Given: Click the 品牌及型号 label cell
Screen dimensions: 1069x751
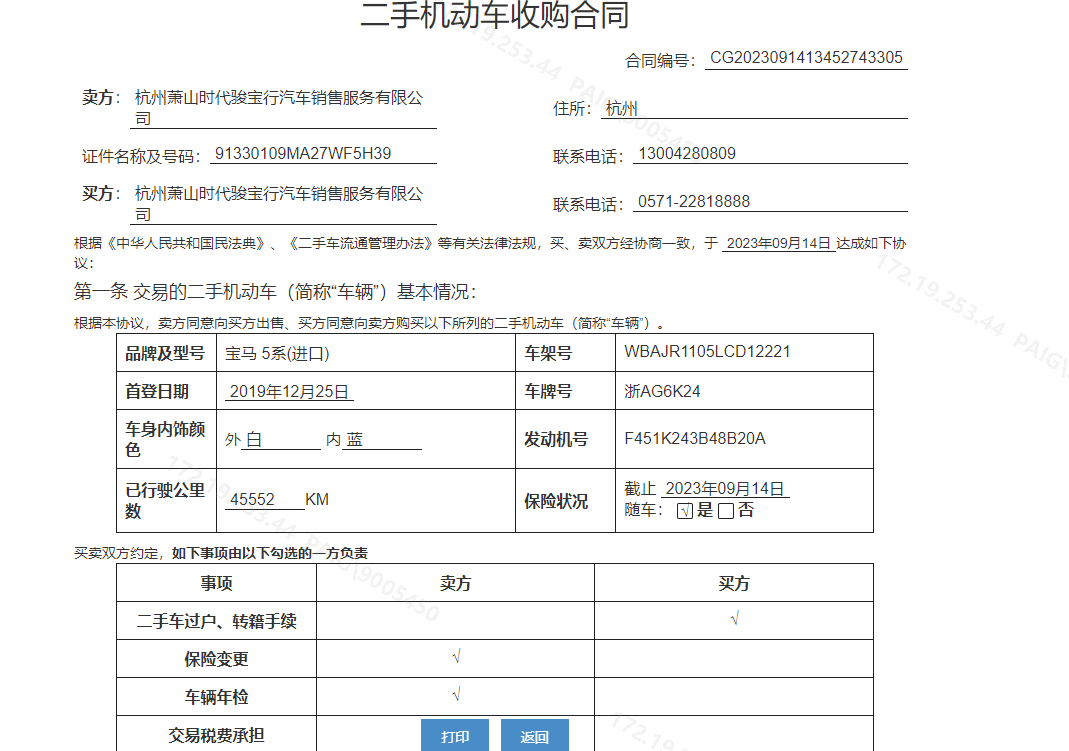Looking at the screenshot, I should pyautogui.click(x=165, y=353).
